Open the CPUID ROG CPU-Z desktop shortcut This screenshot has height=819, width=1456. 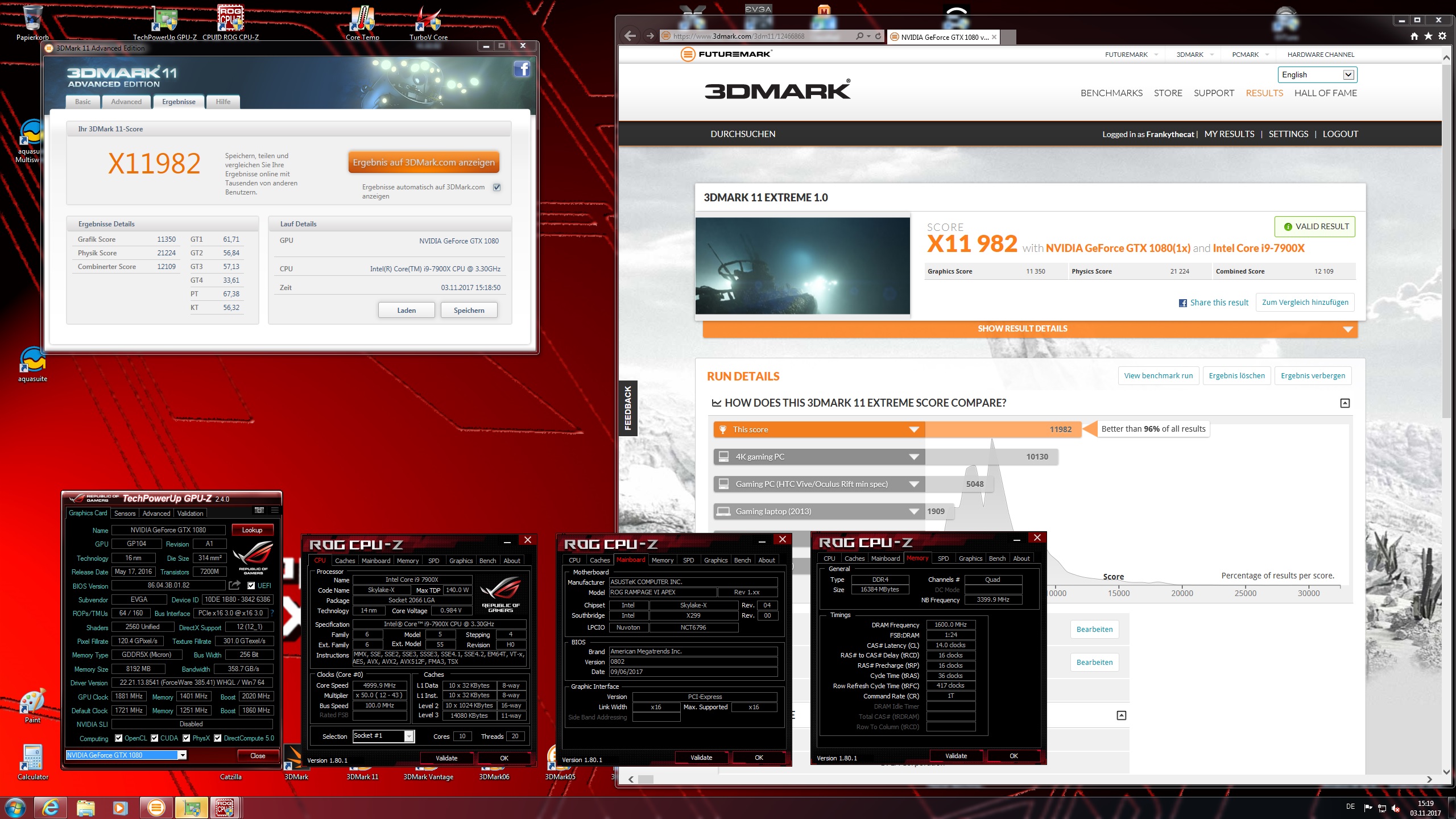coord(230,22)
